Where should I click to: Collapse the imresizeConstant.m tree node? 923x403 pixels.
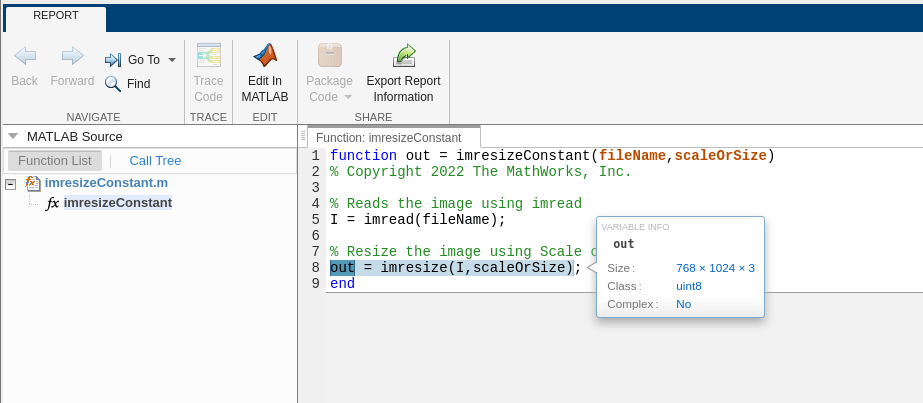pos(10,184)
